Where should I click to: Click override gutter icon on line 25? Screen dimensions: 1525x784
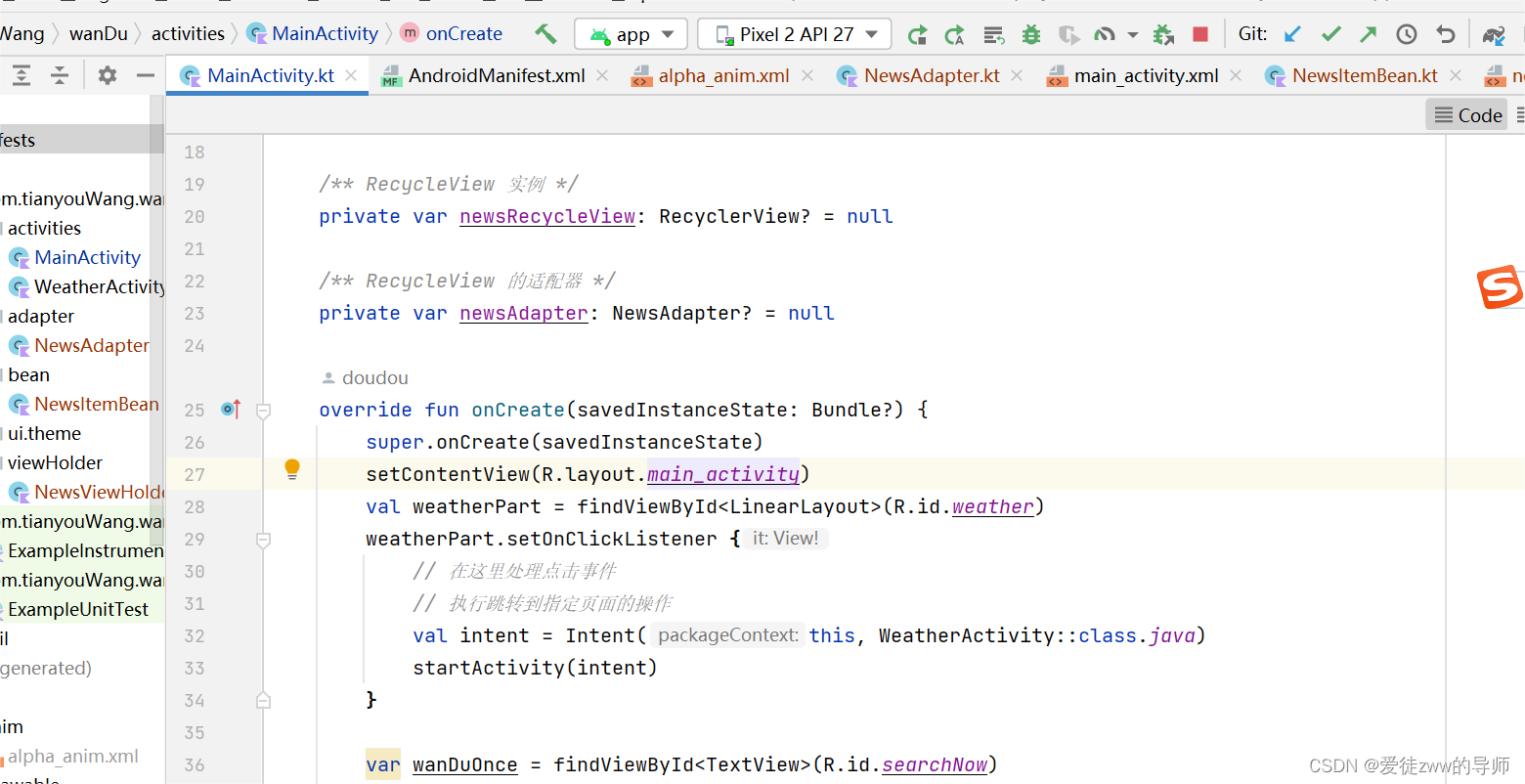[x=231, y=410]
